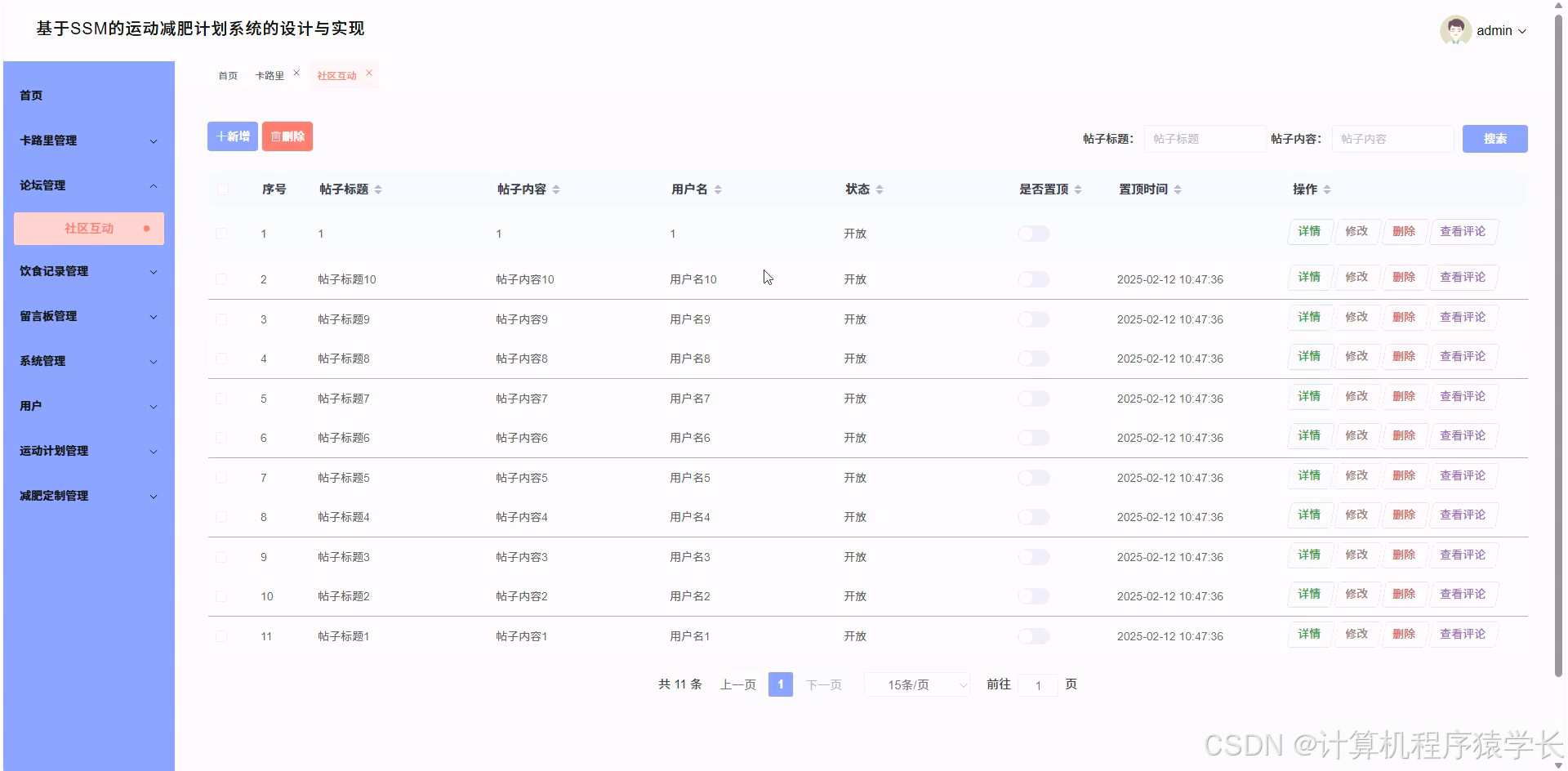Sort the table by 帖子标题 column
The image size is (1568, 771).
[378, 189]
